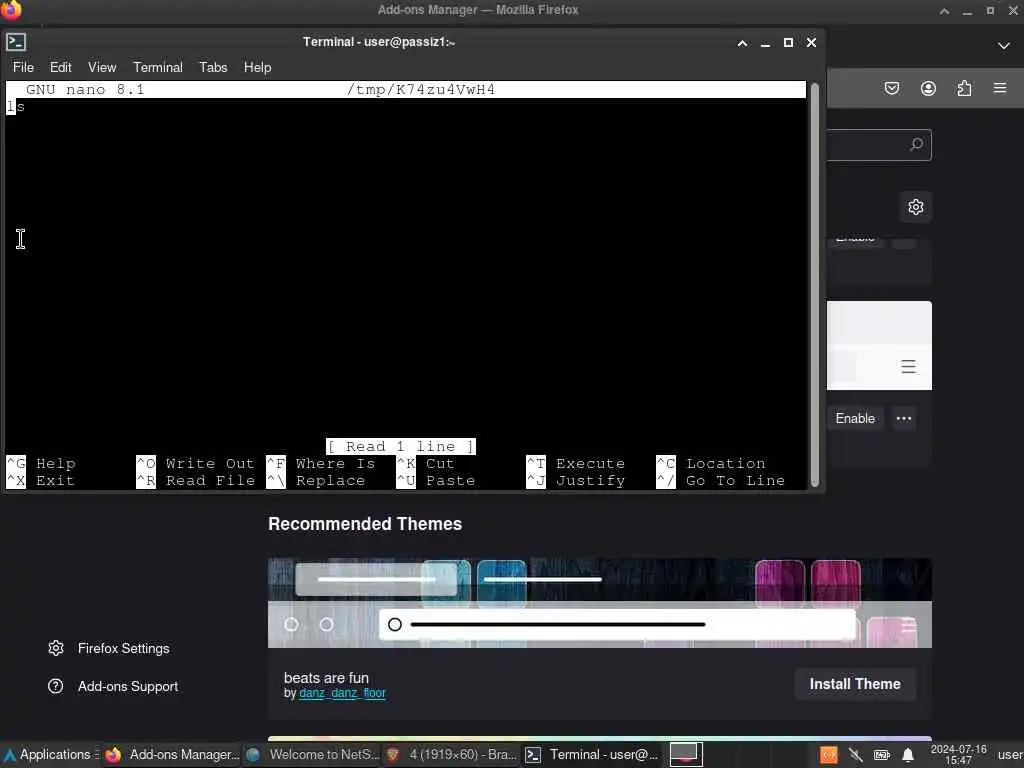Open the Extensions puzzle icon in Firefox
The height and width of the screenshot is (768, 1024).
click(964, 88)
